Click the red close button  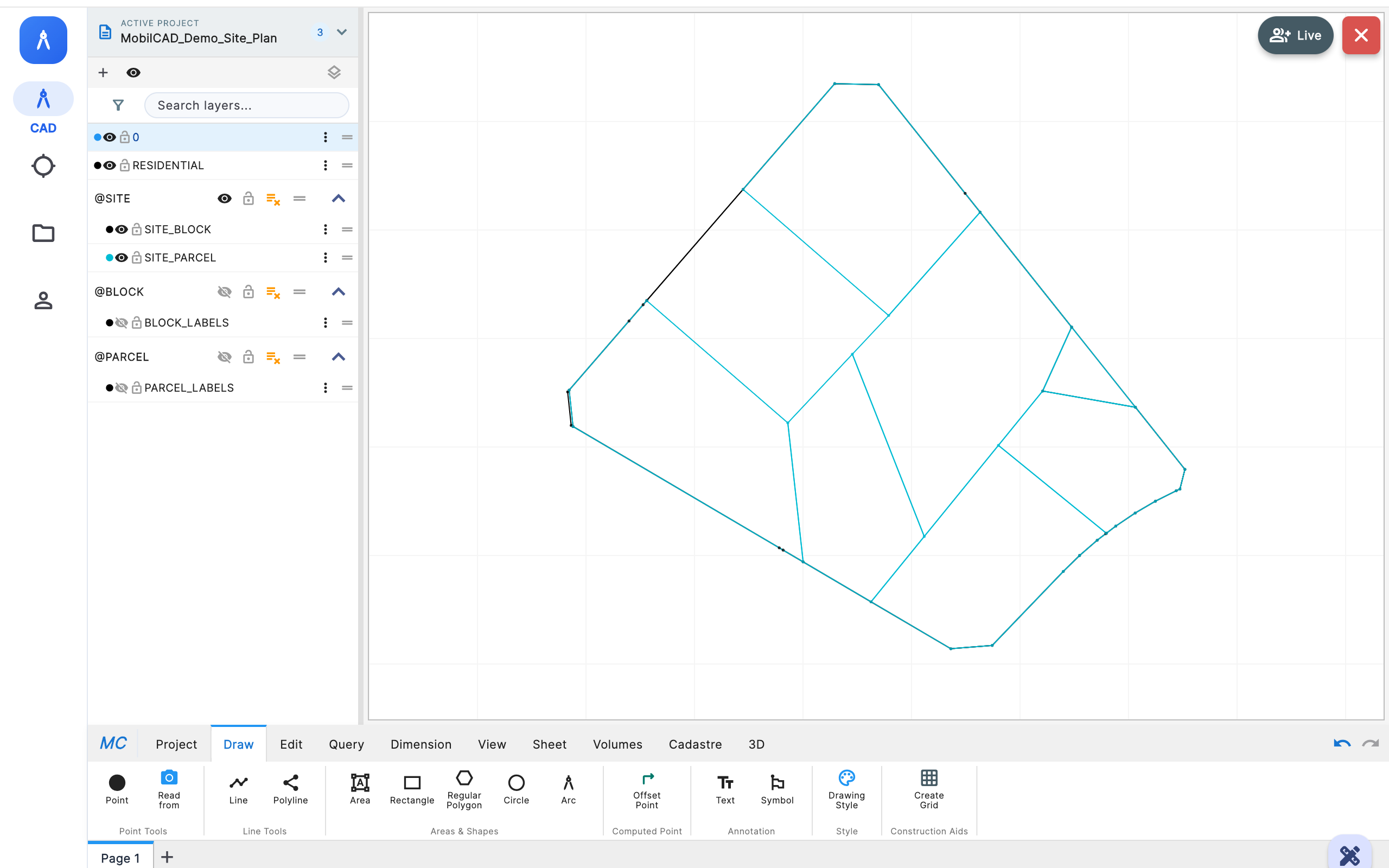pos(1361,35)
